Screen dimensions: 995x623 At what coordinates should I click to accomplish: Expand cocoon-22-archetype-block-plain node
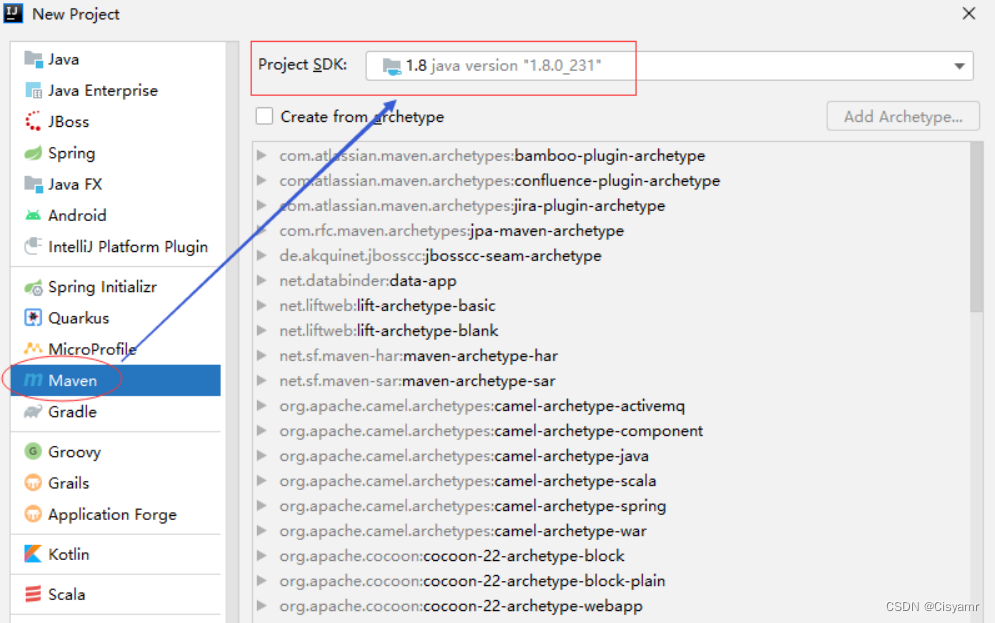click(x=261, y=581)
